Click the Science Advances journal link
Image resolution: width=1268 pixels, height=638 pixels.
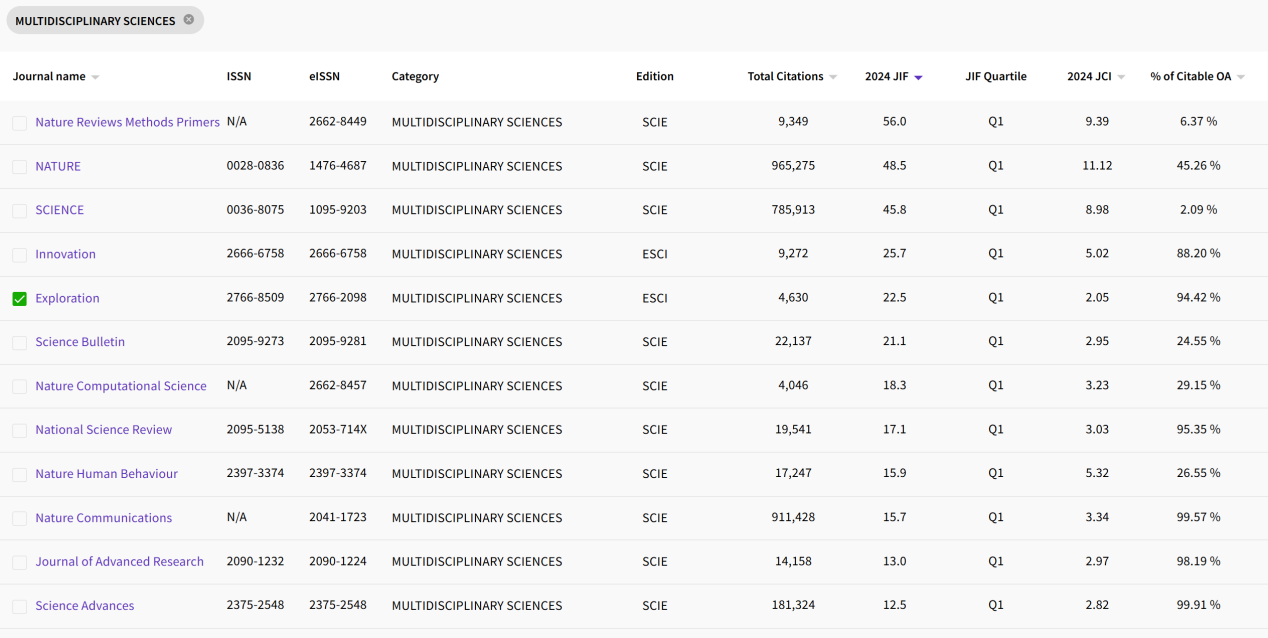(84, 606)
